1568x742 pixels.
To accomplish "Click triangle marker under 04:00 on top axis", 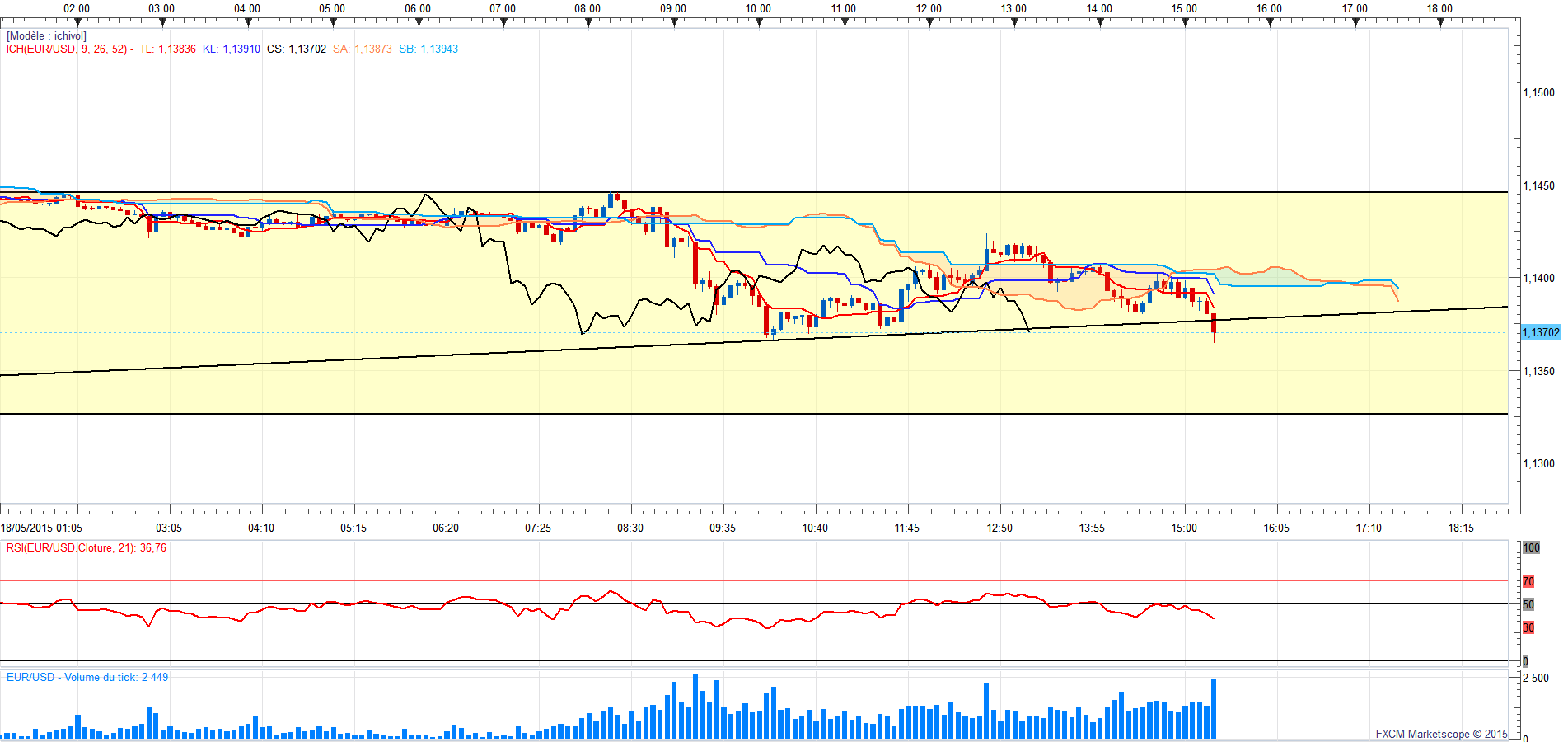I will [248, 23].
